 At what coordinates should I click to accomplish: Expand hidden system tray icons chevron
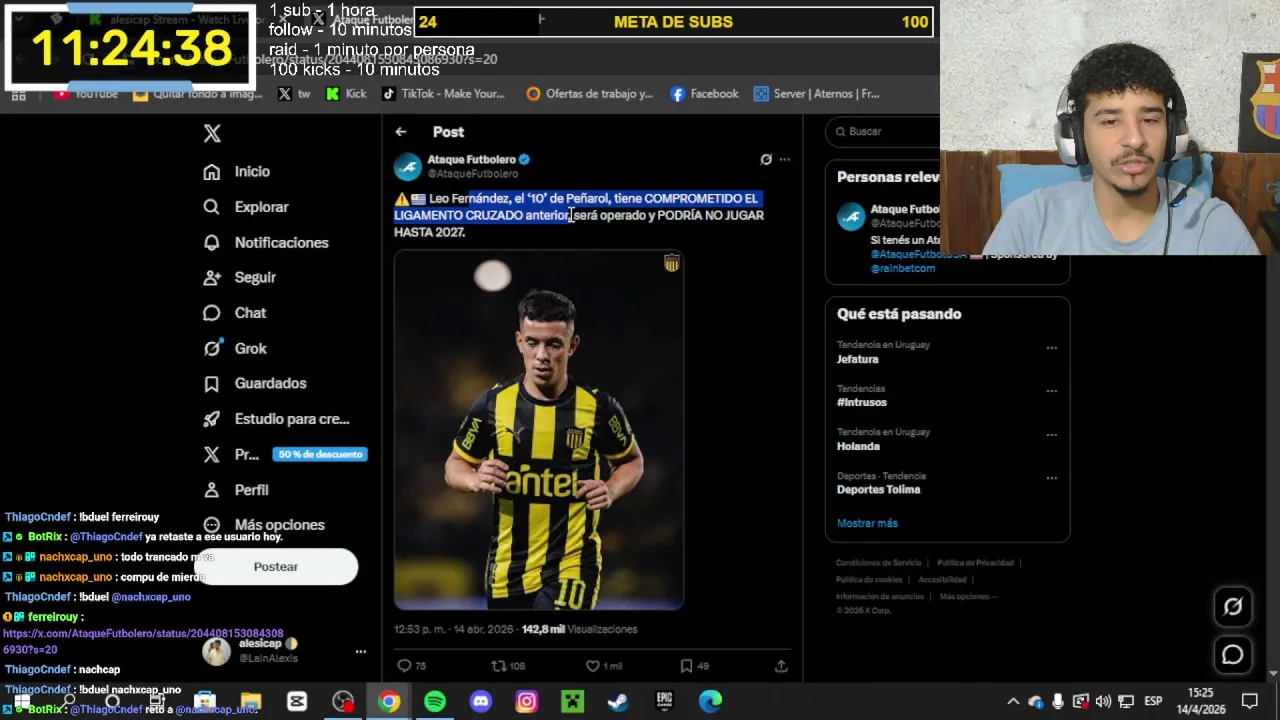pos(1013,702)
